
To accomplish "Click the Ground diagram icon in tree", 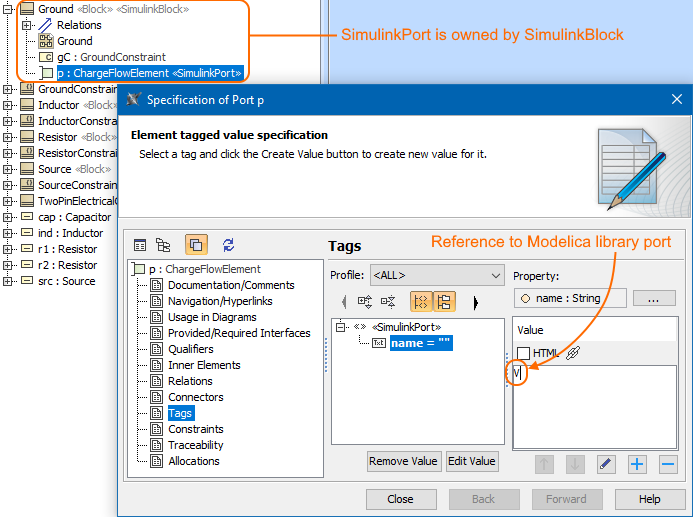I will [x=46, y=41].
